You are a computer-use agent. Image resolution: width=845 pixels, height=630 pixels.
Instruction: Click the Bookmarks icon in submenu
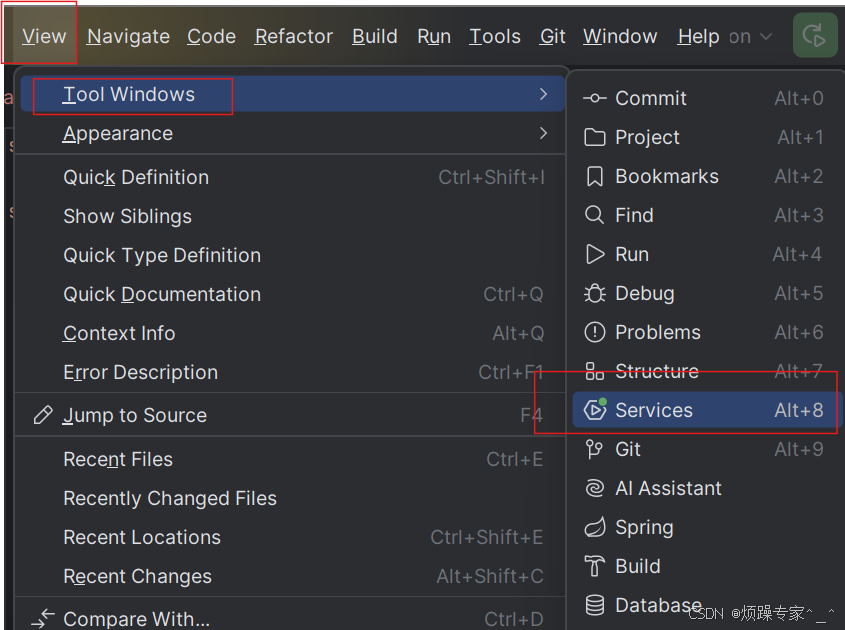coord(594,176)
